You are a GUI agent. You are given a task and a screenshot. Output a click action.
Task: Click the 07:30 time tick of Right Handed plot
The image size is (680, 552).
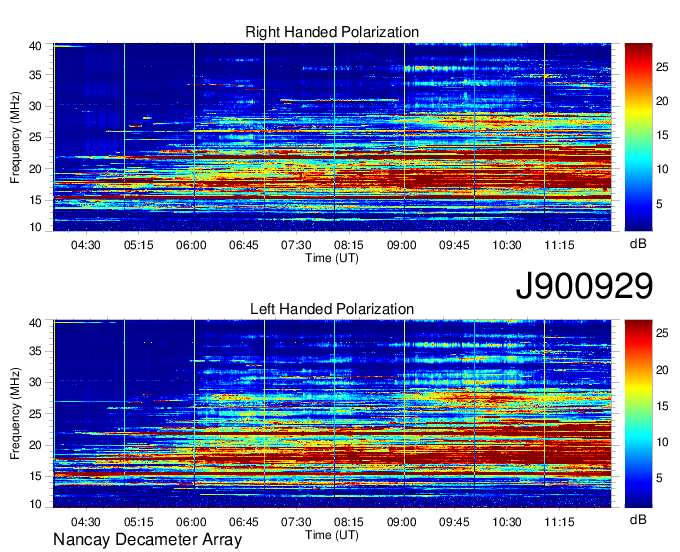pos(296,245)
